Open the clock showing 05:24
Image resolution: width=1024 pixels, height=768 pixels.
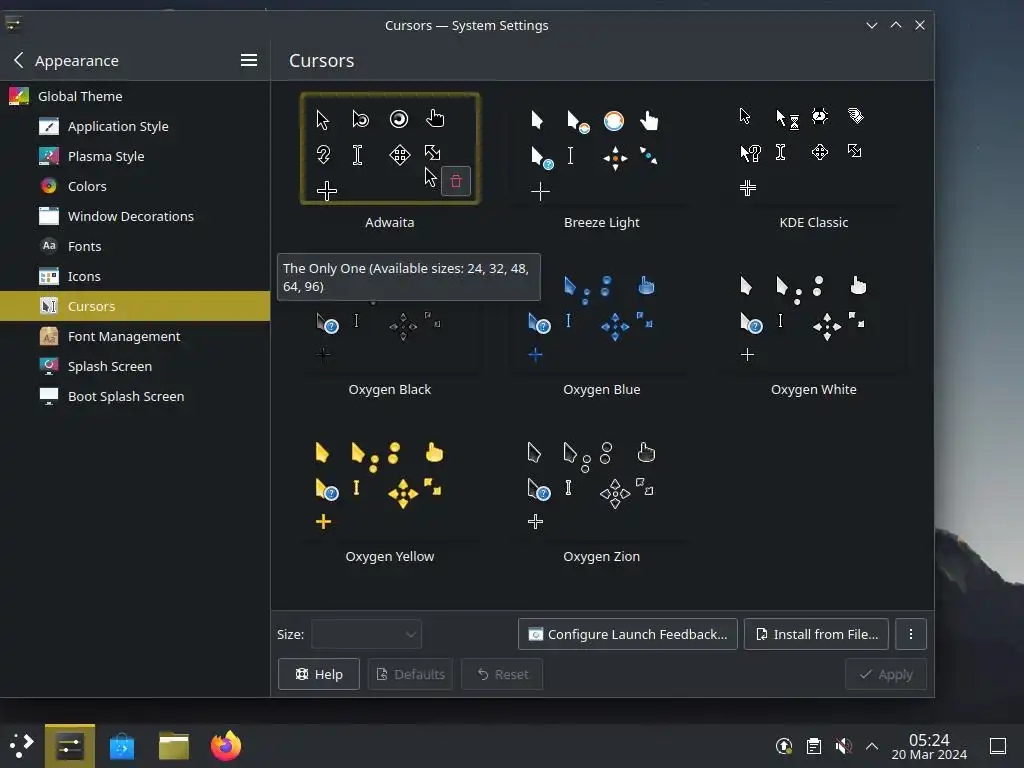[929, 746]
